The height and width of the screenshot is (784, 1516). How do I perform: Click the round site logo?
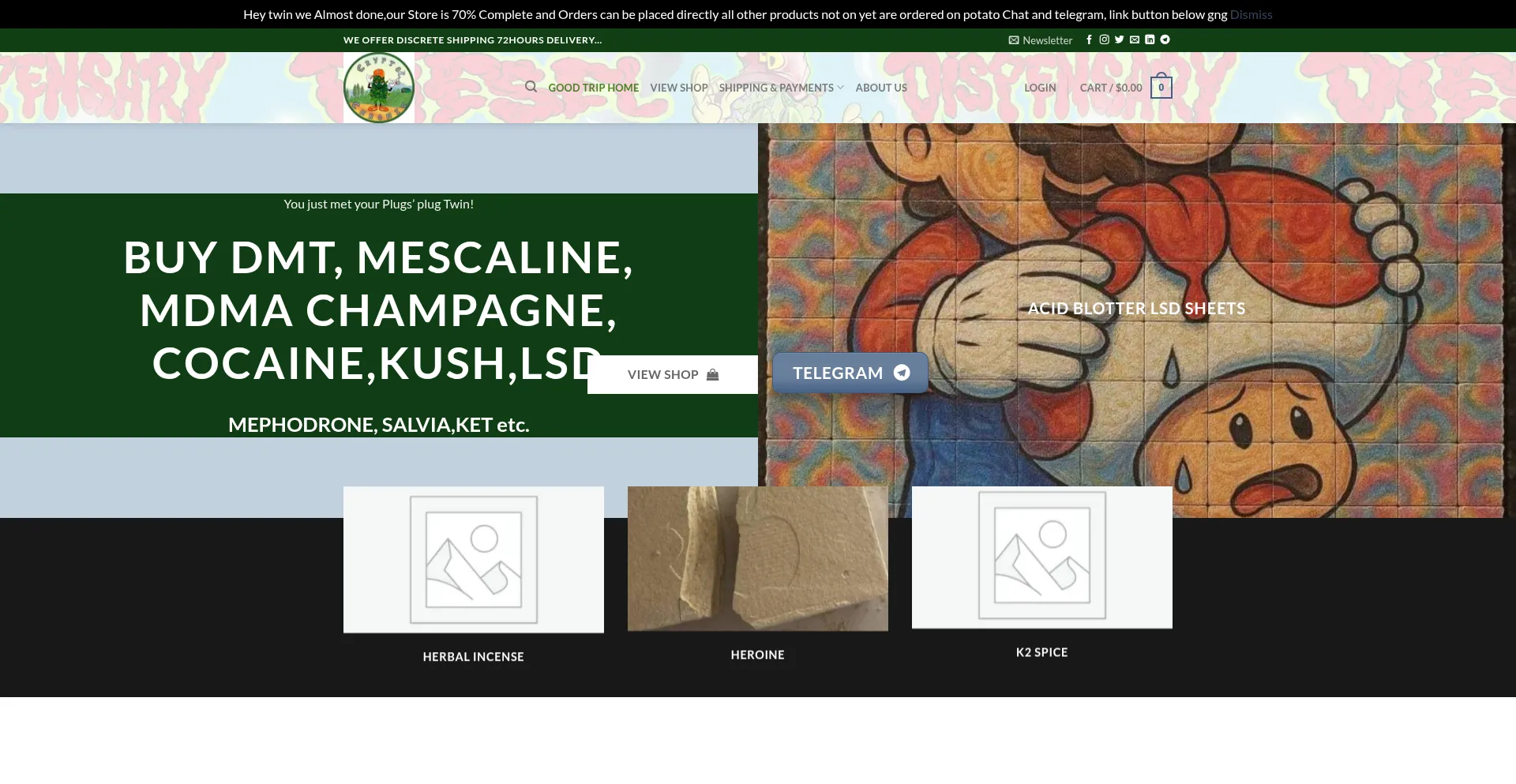coord(379,88)
